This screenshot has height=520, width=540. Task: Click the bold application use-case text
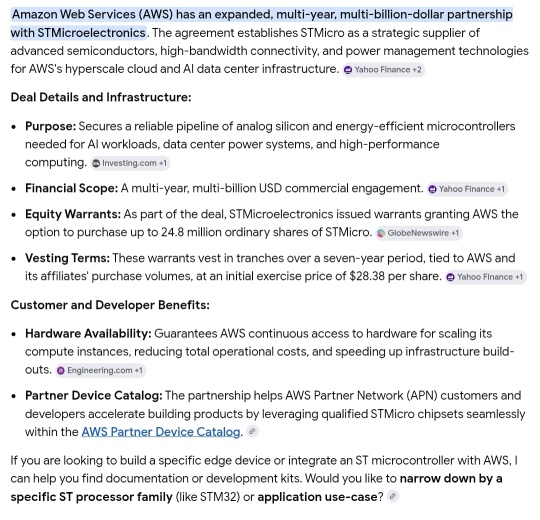pyautogui.click(x=317, y=497)
